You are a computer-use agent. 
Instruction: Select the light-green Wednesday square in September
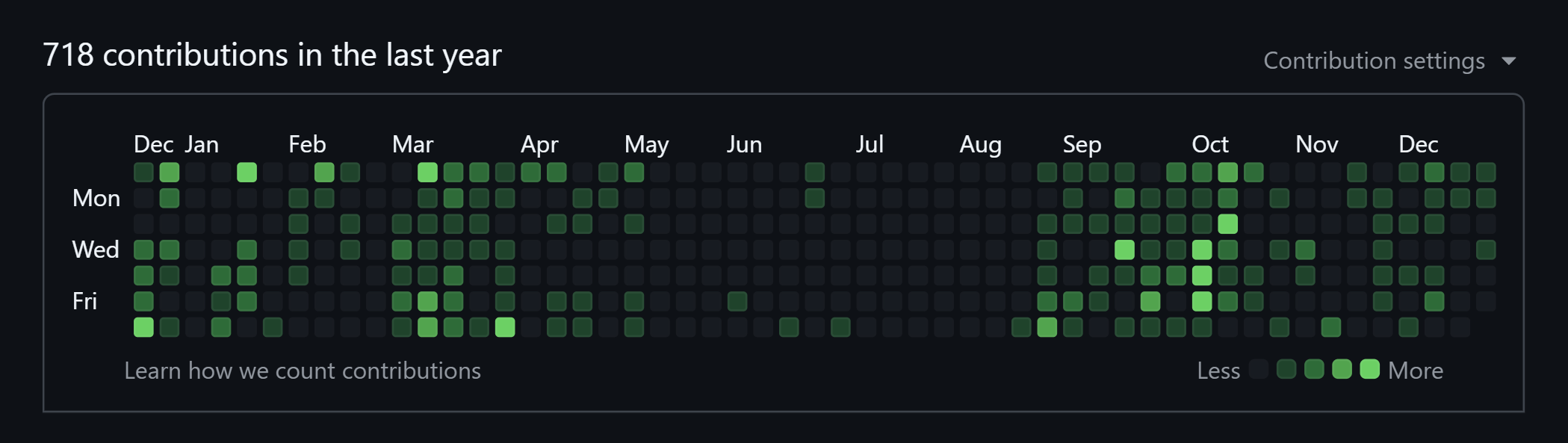(x=1124, y=249)
